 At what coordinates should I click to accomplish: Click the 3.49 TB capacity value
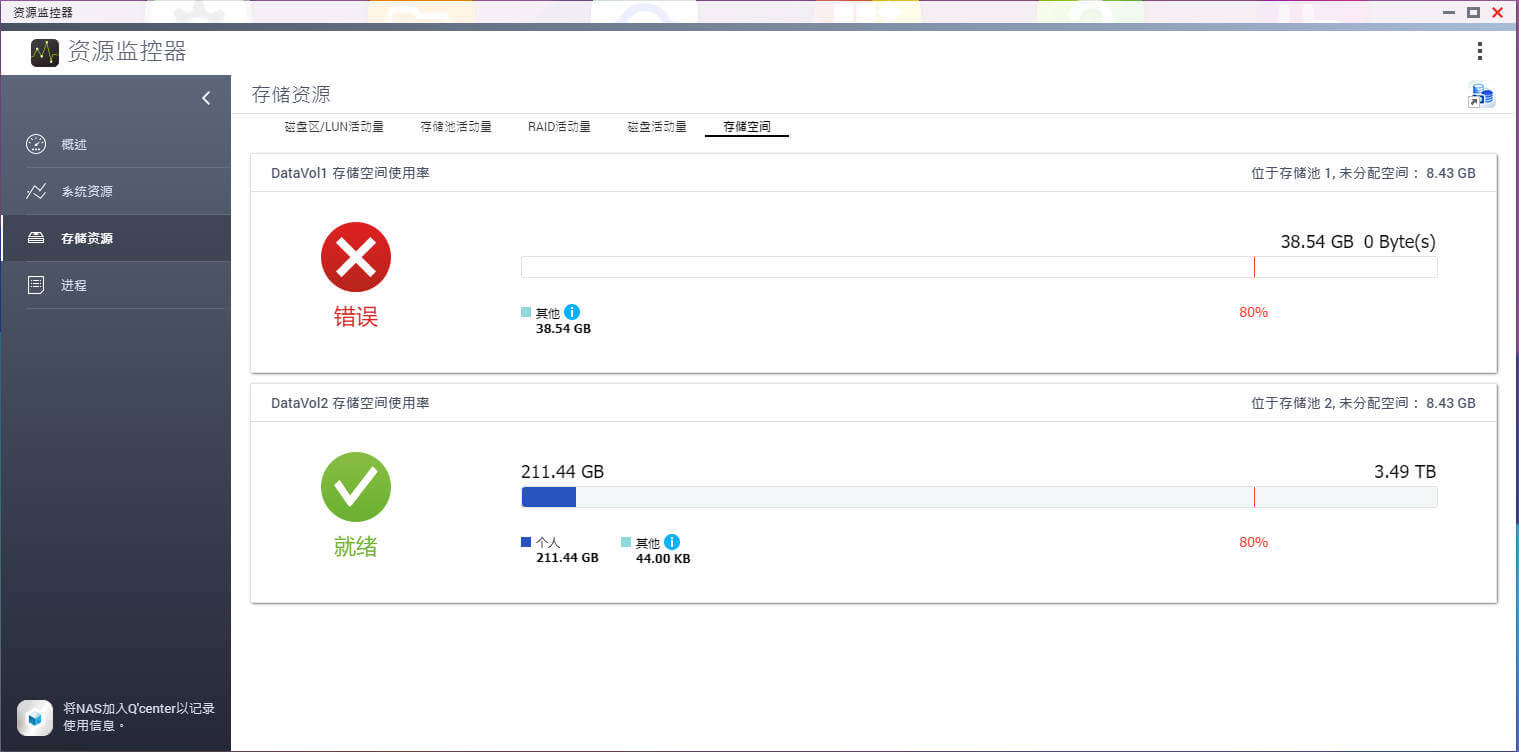click(1405, 472)
